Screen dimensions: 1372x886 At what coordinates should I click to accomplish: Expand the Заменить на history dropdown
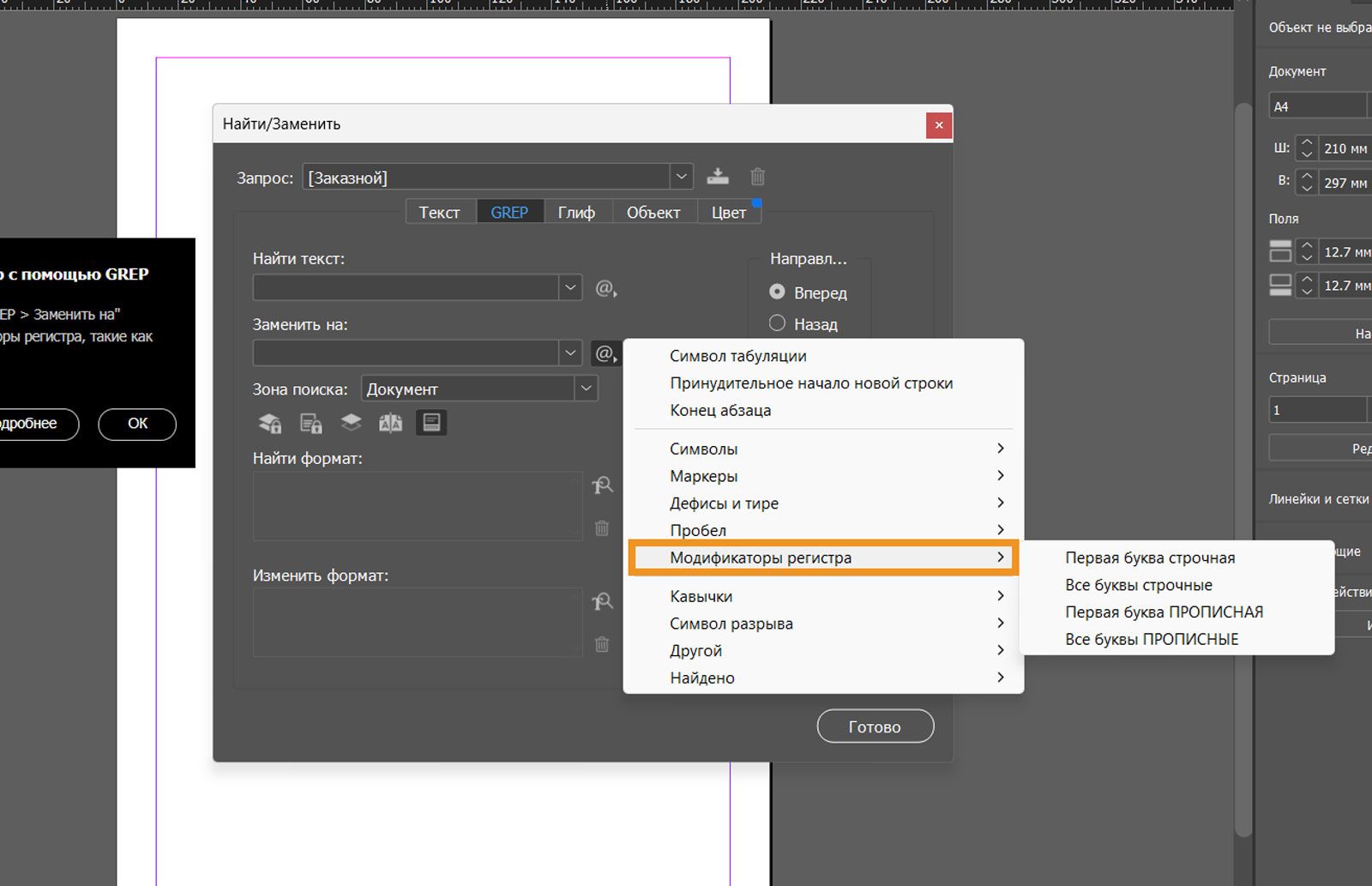click(x=570, y=353)
